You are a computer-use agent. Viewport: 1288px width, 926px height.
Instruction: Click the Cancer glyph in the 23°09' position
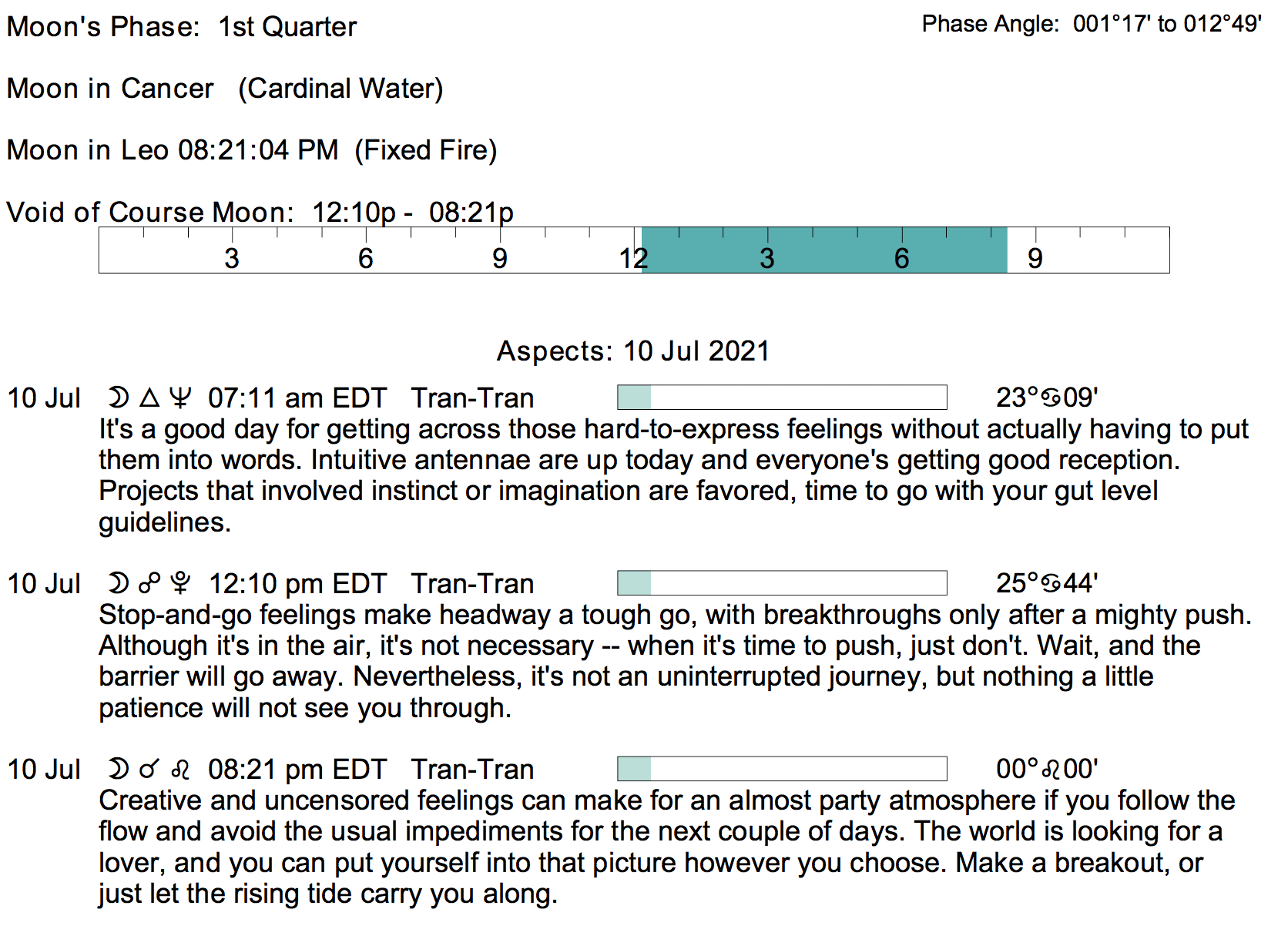pyautogui.click(x=1051, y=398)
